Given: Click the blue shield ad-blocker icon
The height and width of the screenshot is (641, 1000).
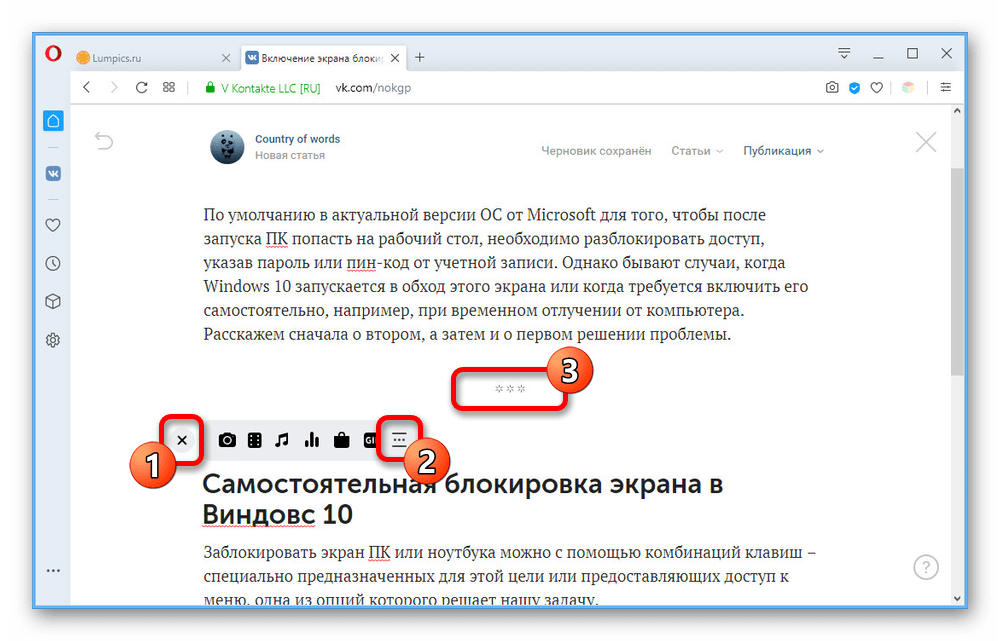Looking at the screenshot, I should coord(855,88).
